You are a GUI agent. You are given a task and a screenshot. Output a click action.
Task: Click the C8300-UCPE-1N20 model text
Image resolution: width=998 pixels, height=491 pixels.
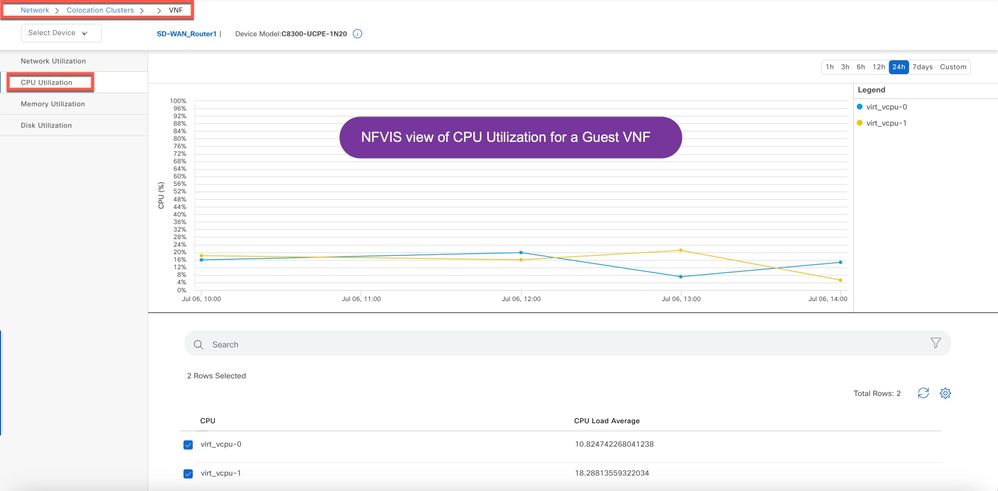pos(314,34)
